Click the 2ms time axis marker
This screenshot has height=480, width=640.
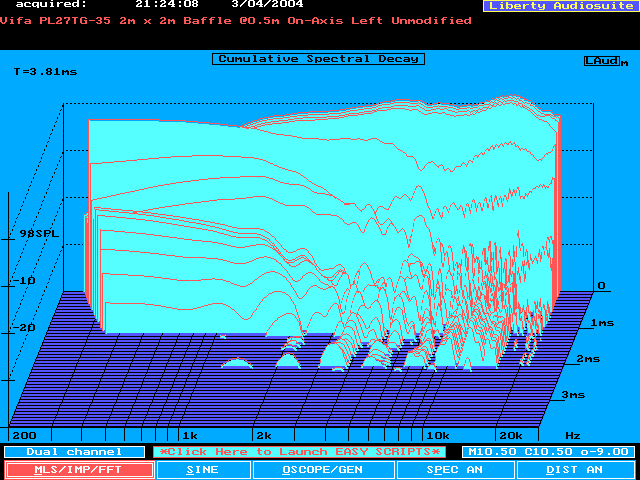point(588,358)
